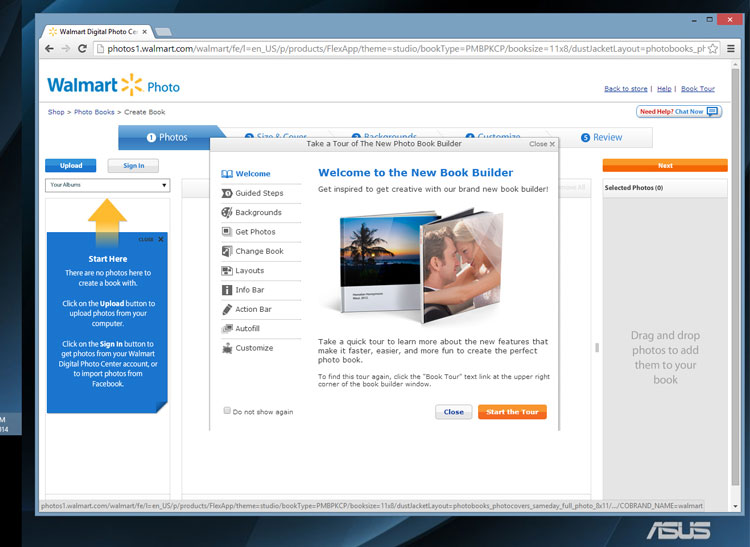Close the blue Start Here tooltip
The image size is (750, 547).
point(160,240)
